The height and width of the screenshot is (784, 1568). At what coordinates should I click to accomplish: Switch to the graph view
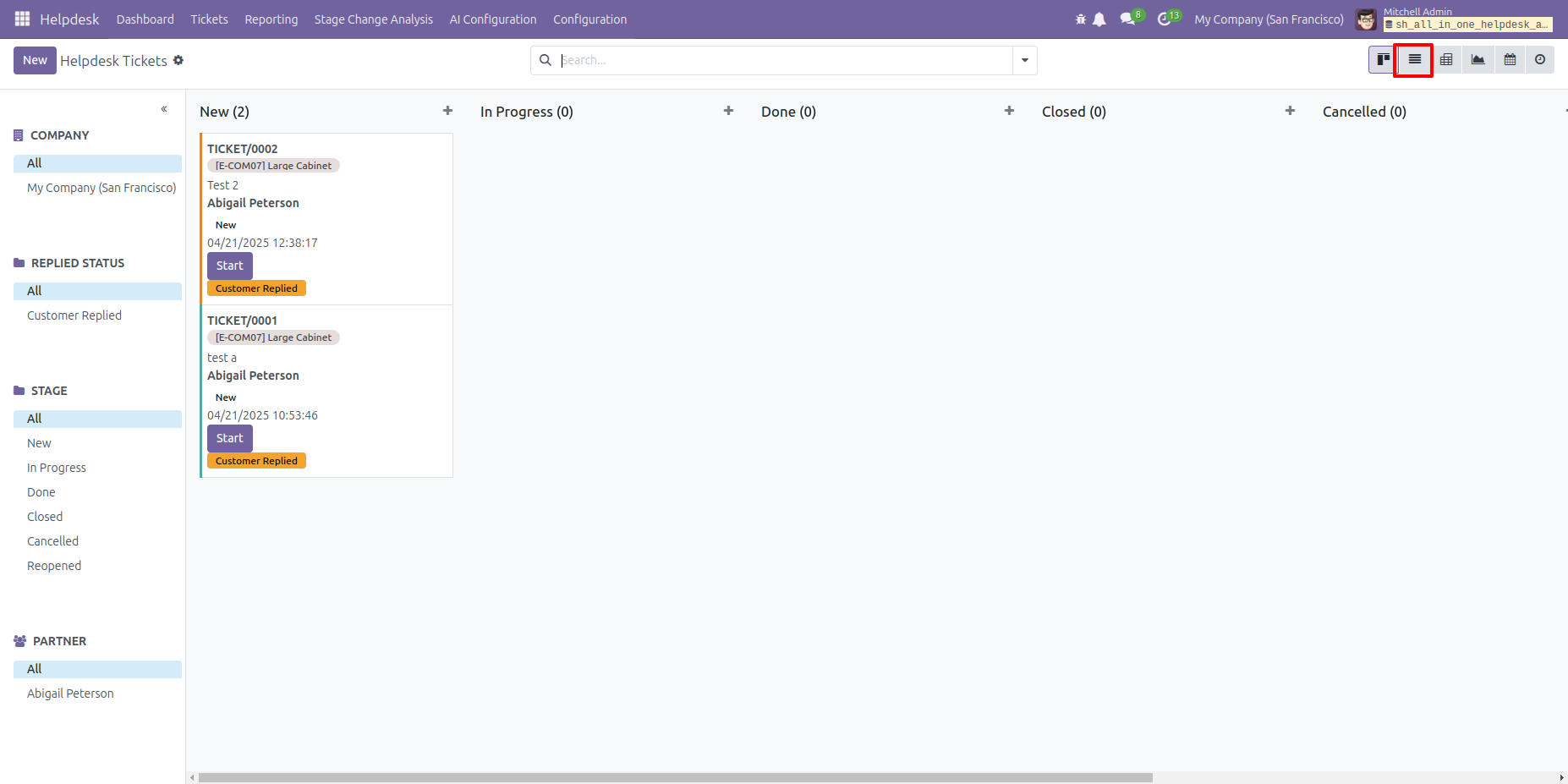[1478, 60]
